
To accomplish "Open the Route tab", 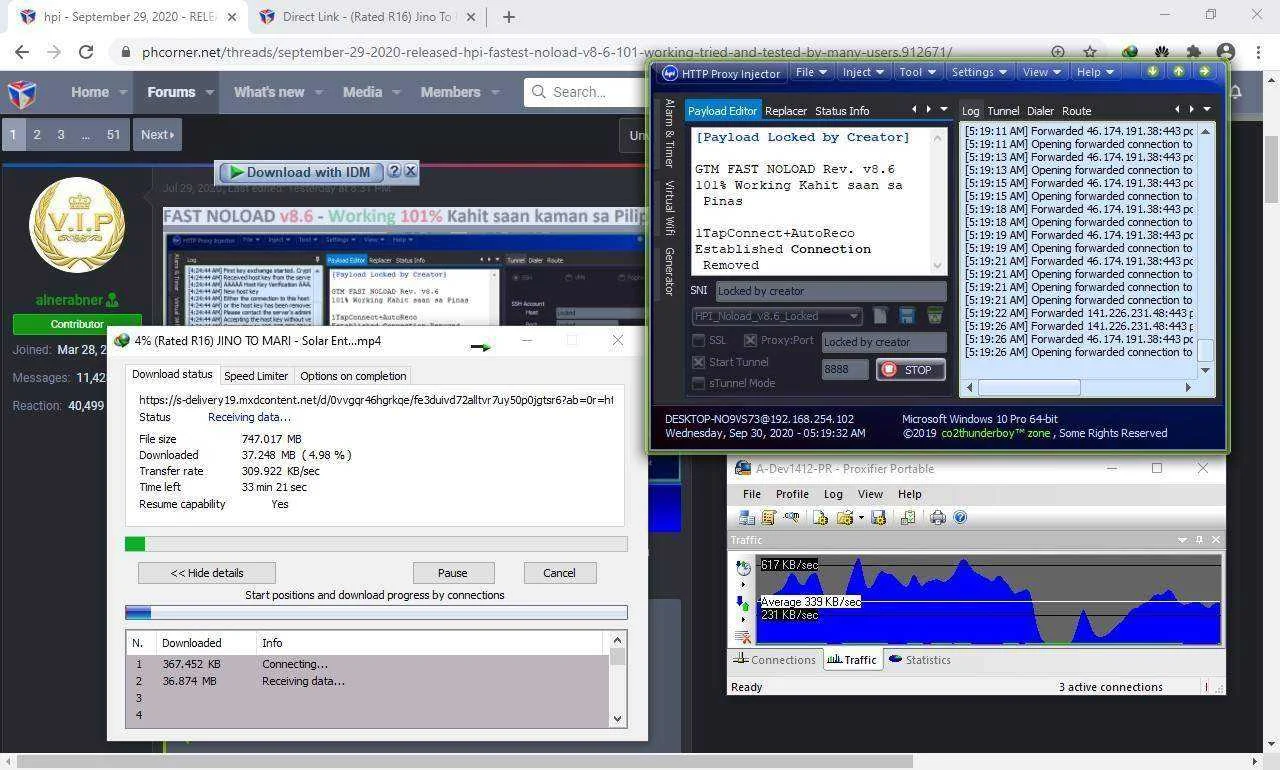I will pos(1076,111).
